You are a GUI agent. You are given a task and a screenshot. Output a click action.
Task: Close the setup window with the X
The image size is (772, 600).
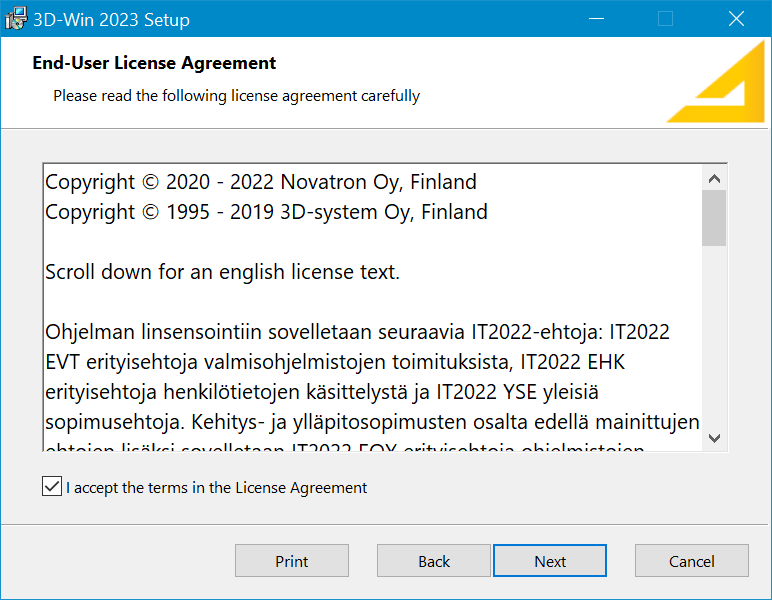tap(736, 19)
